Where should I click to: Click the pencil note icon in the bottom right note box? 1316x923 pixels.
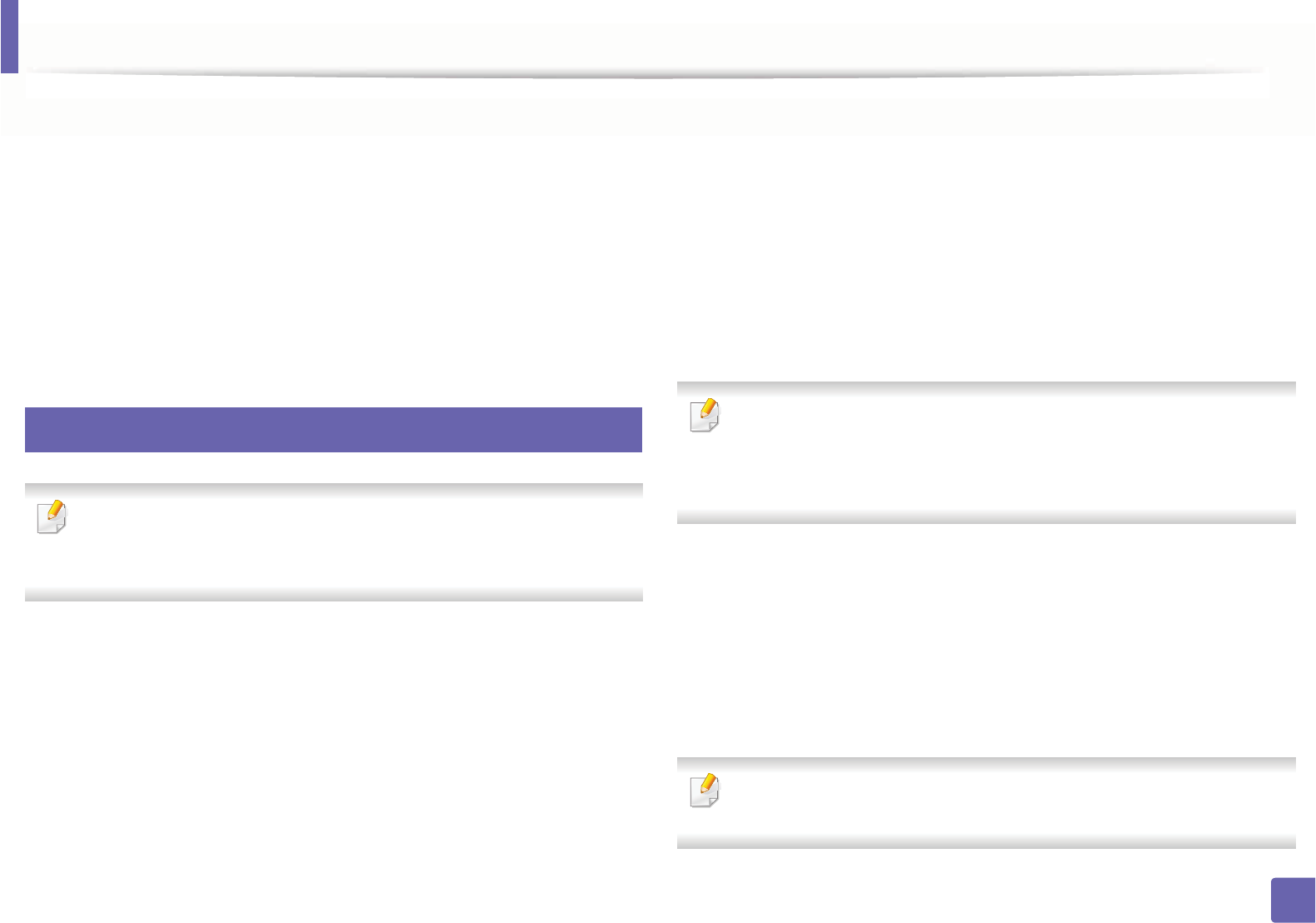[705, 790]
